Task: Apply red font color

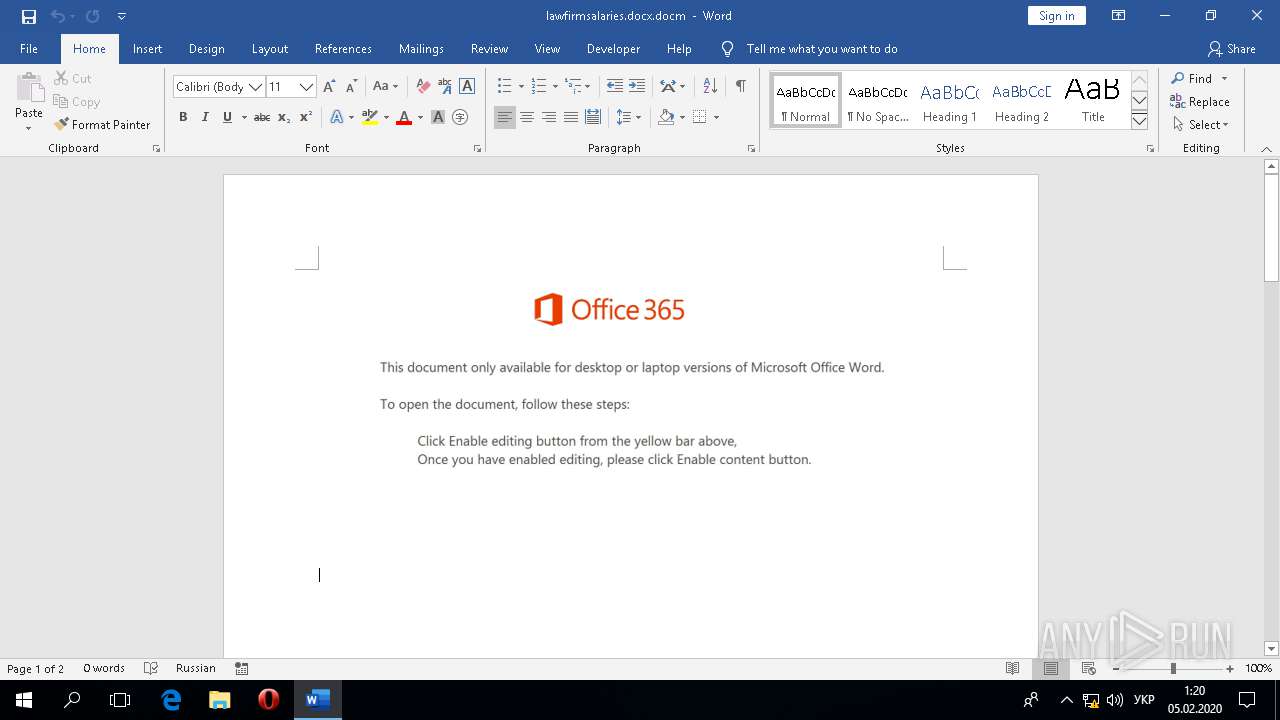Action: click(x=403, y=117)
